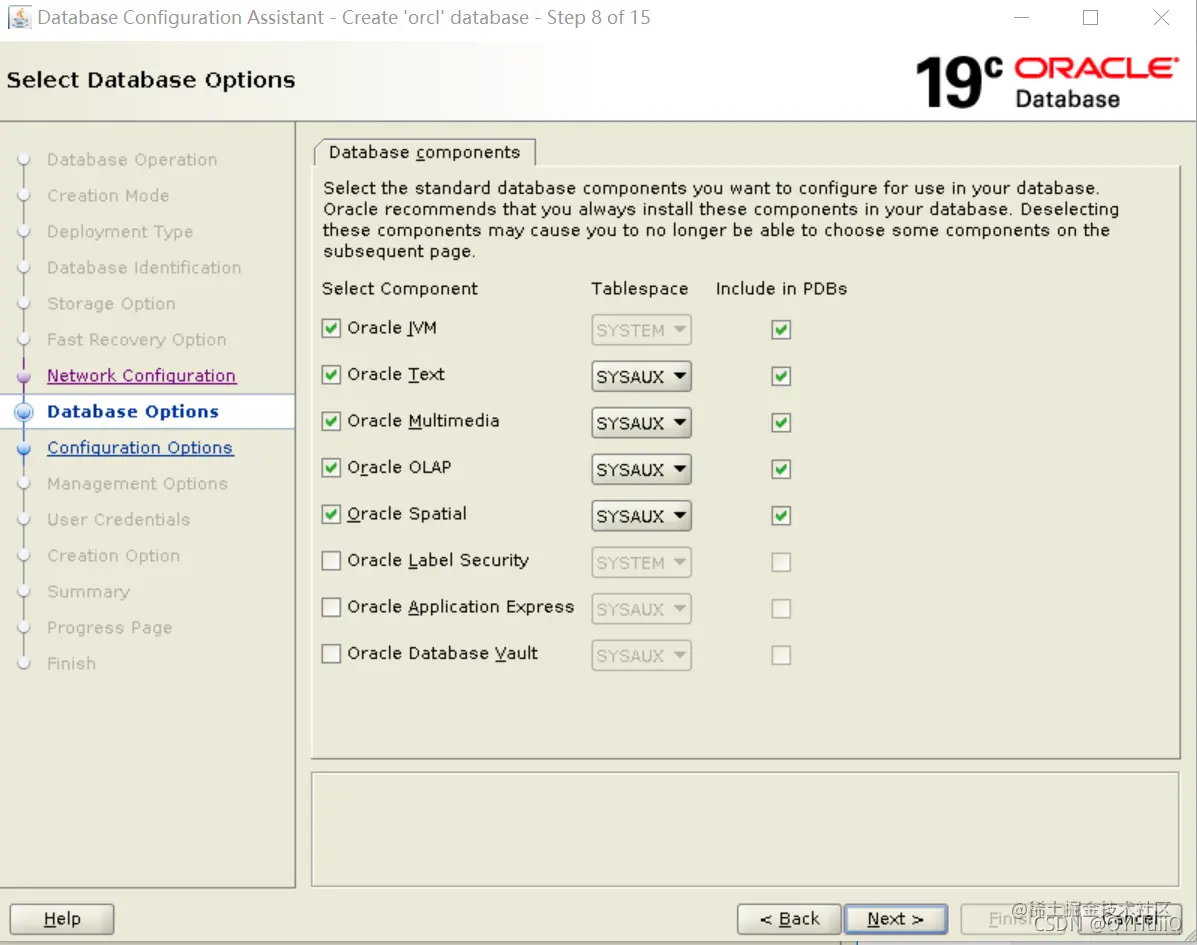Click the Oracle Database Vault tablespace dropdown

641,656
